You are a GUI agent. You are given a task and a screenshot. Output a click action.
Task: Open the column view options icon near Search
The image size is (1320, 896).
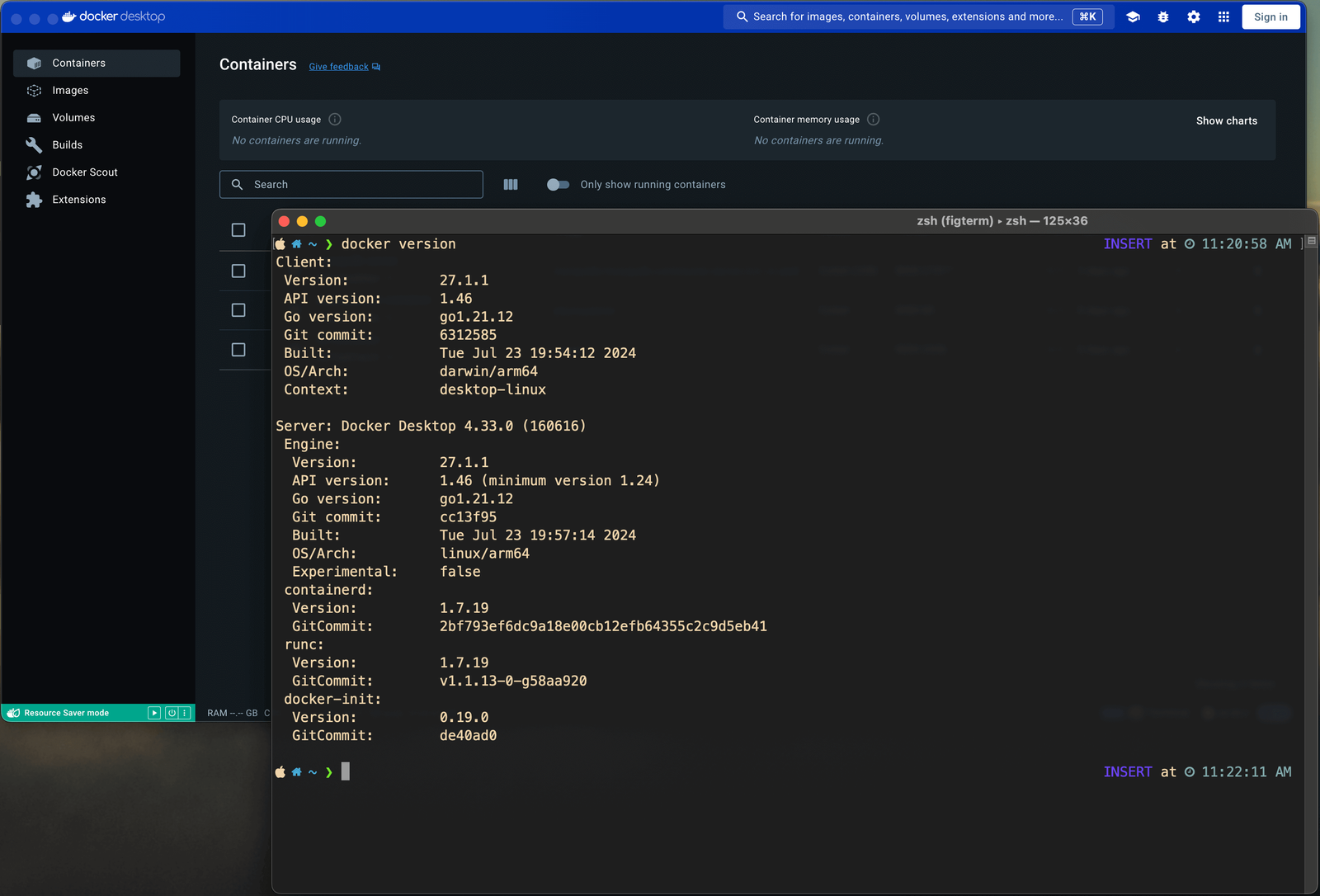coord(511,184)
